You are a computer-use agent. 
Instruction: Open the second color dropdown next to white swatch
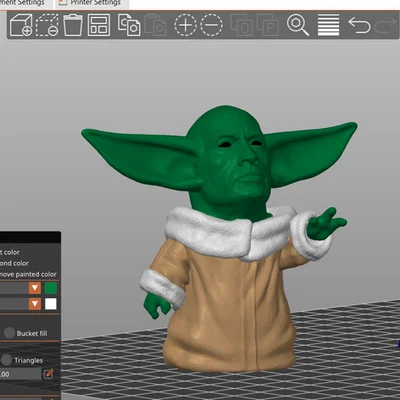pyautogui.click(x=35, y=304)
